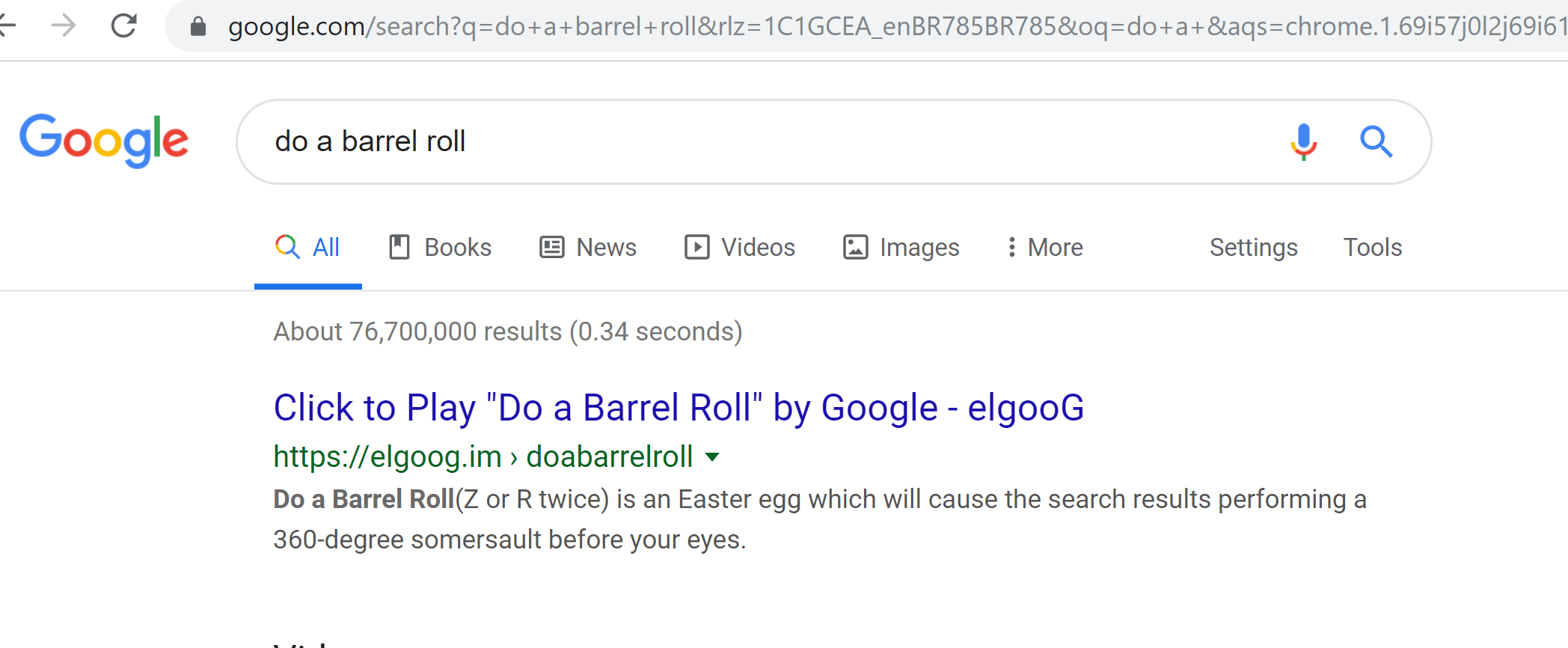
Task: Open the Tools filter menu
Action: pyautogui.click(x=1372, y=247)
